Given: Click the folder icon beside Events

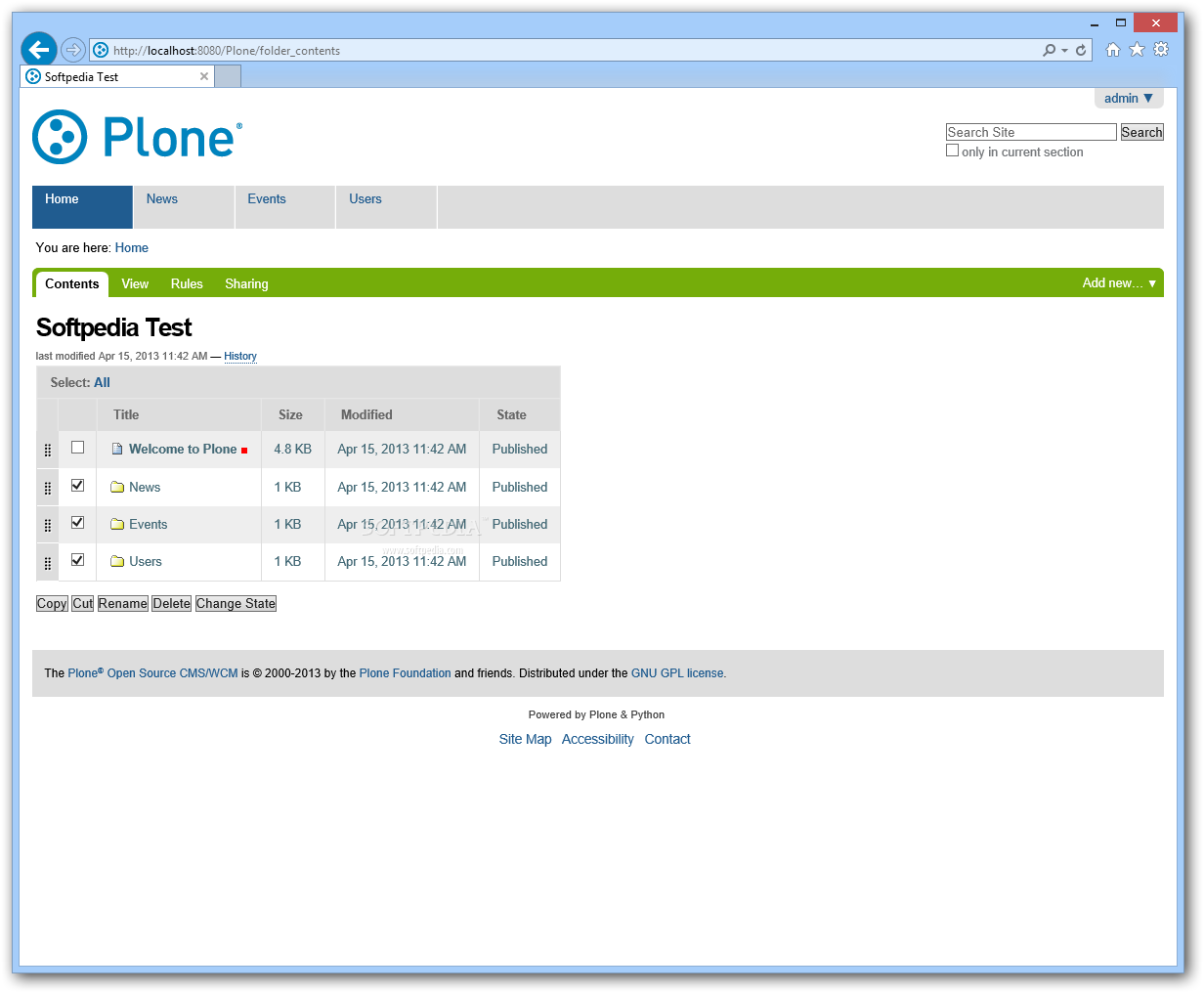Looking at the screenshot, I should coord(117,524).
